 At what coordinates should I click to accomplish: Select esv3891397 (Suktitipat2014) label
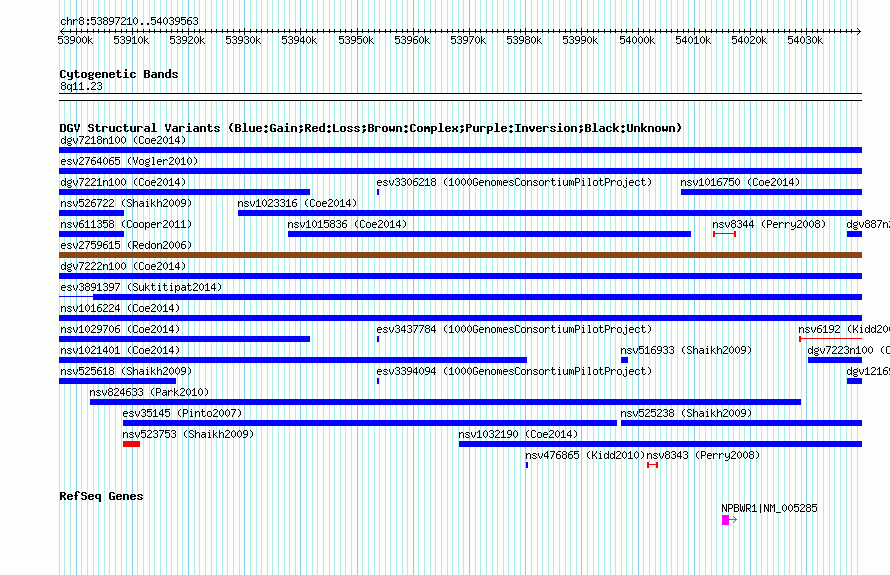[141, 287]
